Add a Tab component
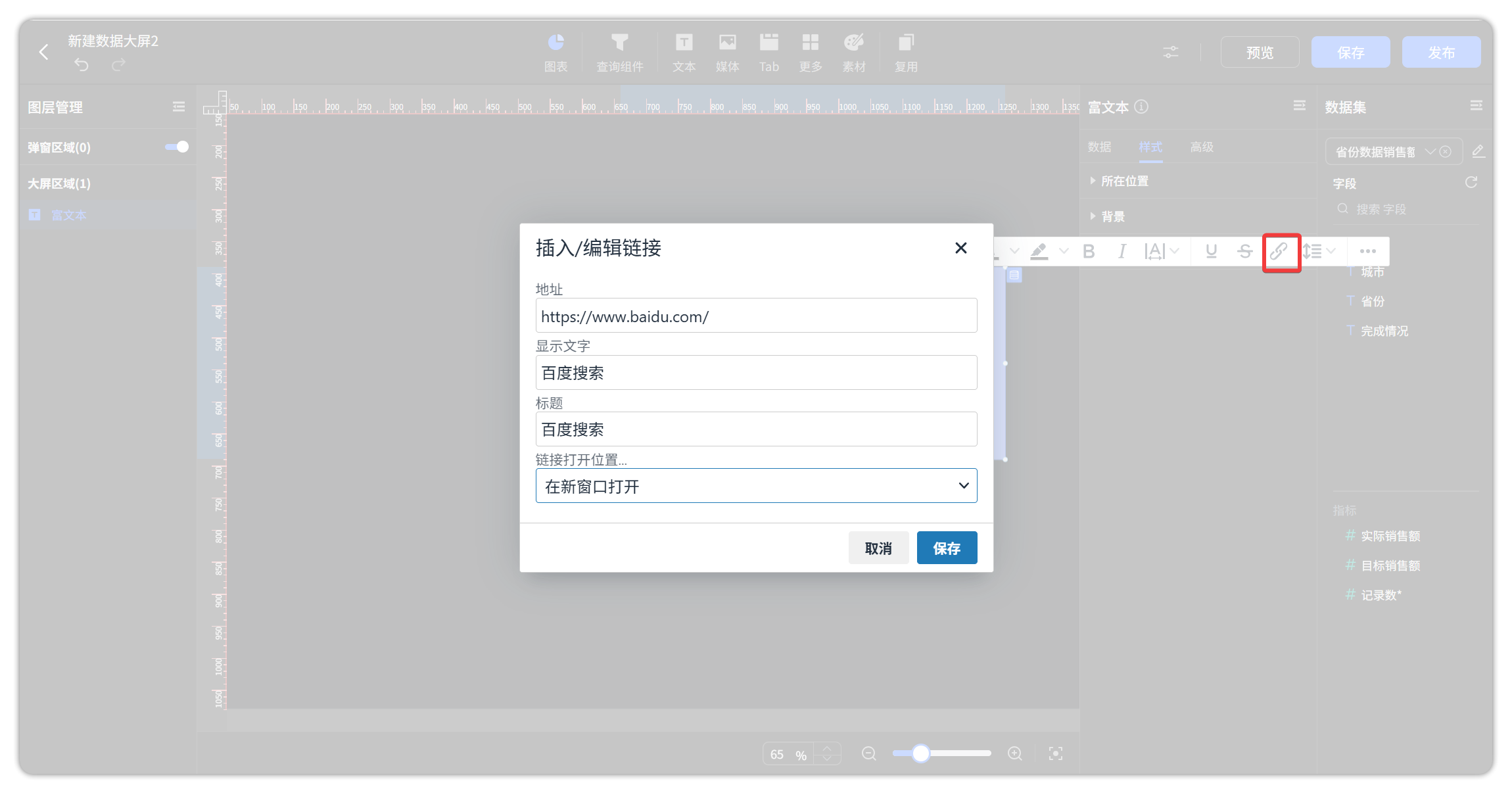 (x=768, y=53)
